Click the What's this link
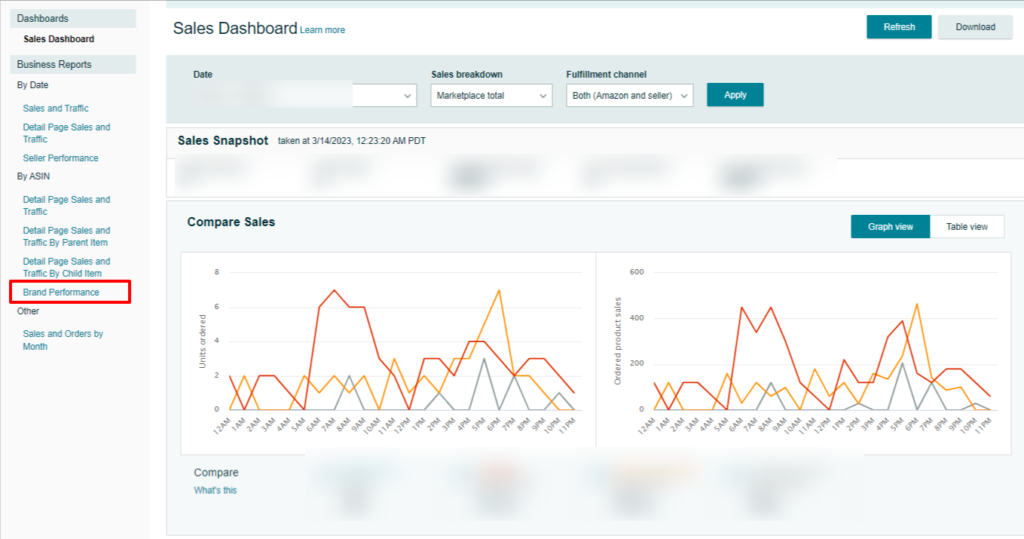Viewport: 1024px width, 539px height. 215,490
